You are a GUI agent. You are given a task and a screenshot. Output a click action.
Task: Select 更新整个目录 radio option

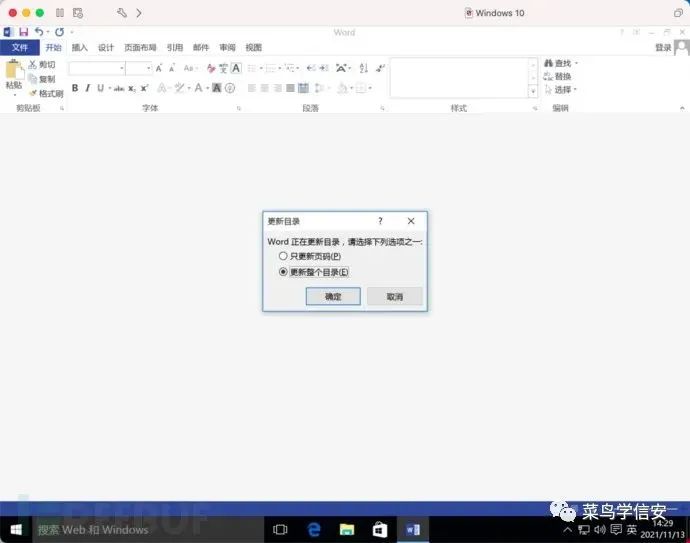point(283,272)
